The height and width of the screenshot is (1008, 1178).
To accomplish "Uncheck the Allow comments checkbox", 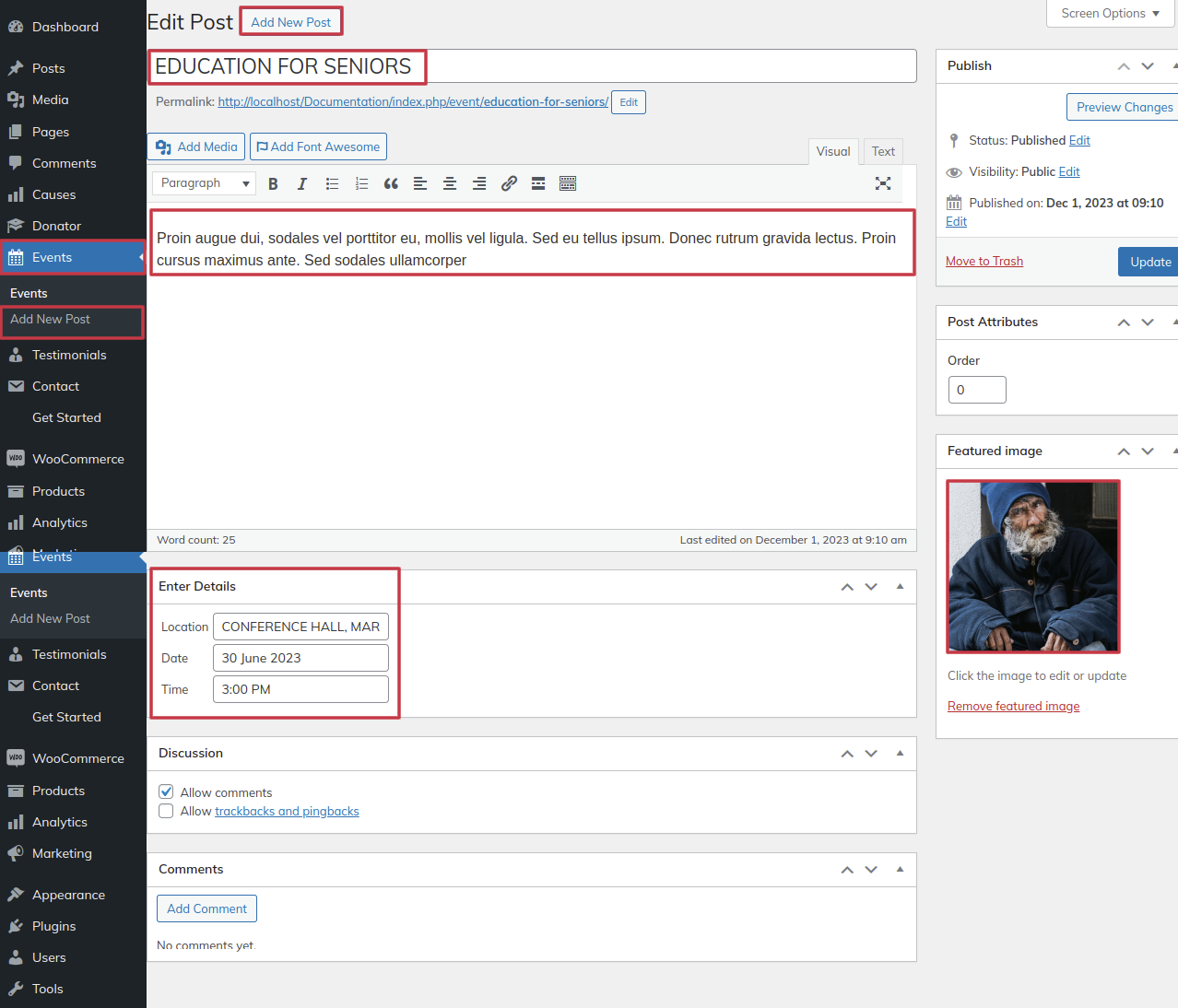I will [x=166, y=791].
